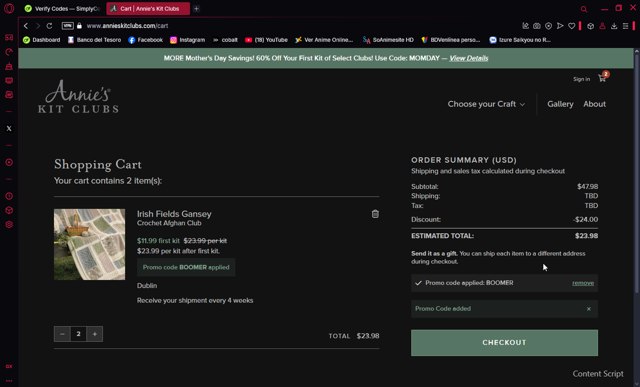Open Facebook bookmark

(x=145, y=40)
